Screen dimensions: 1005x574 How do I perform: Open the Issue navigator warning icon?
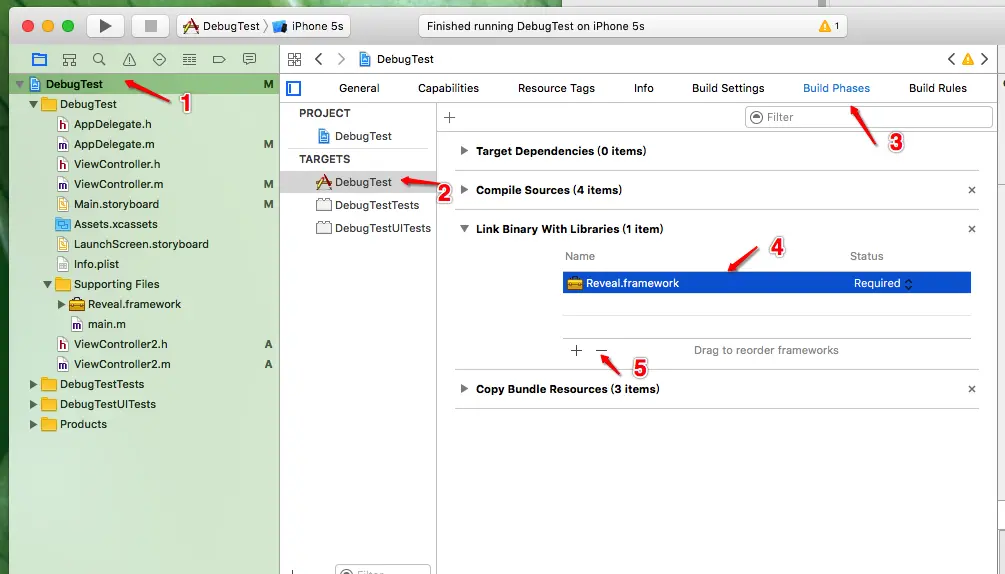tap(129, 60)
